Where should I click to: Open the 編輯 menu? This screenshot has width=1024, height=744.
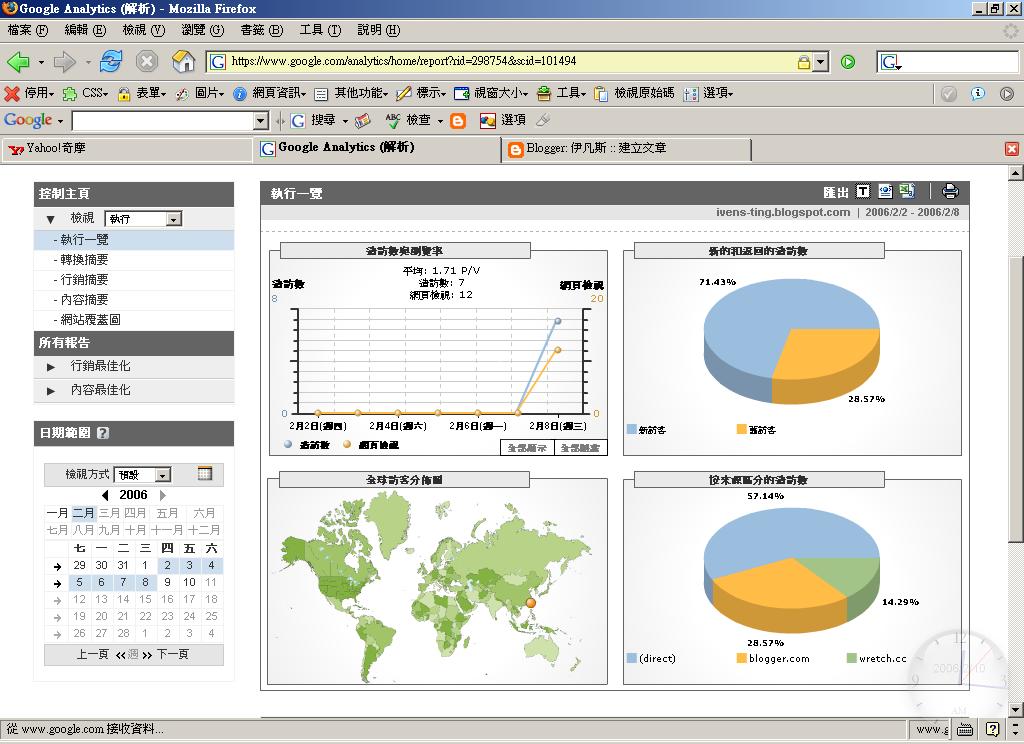point(85,30)
